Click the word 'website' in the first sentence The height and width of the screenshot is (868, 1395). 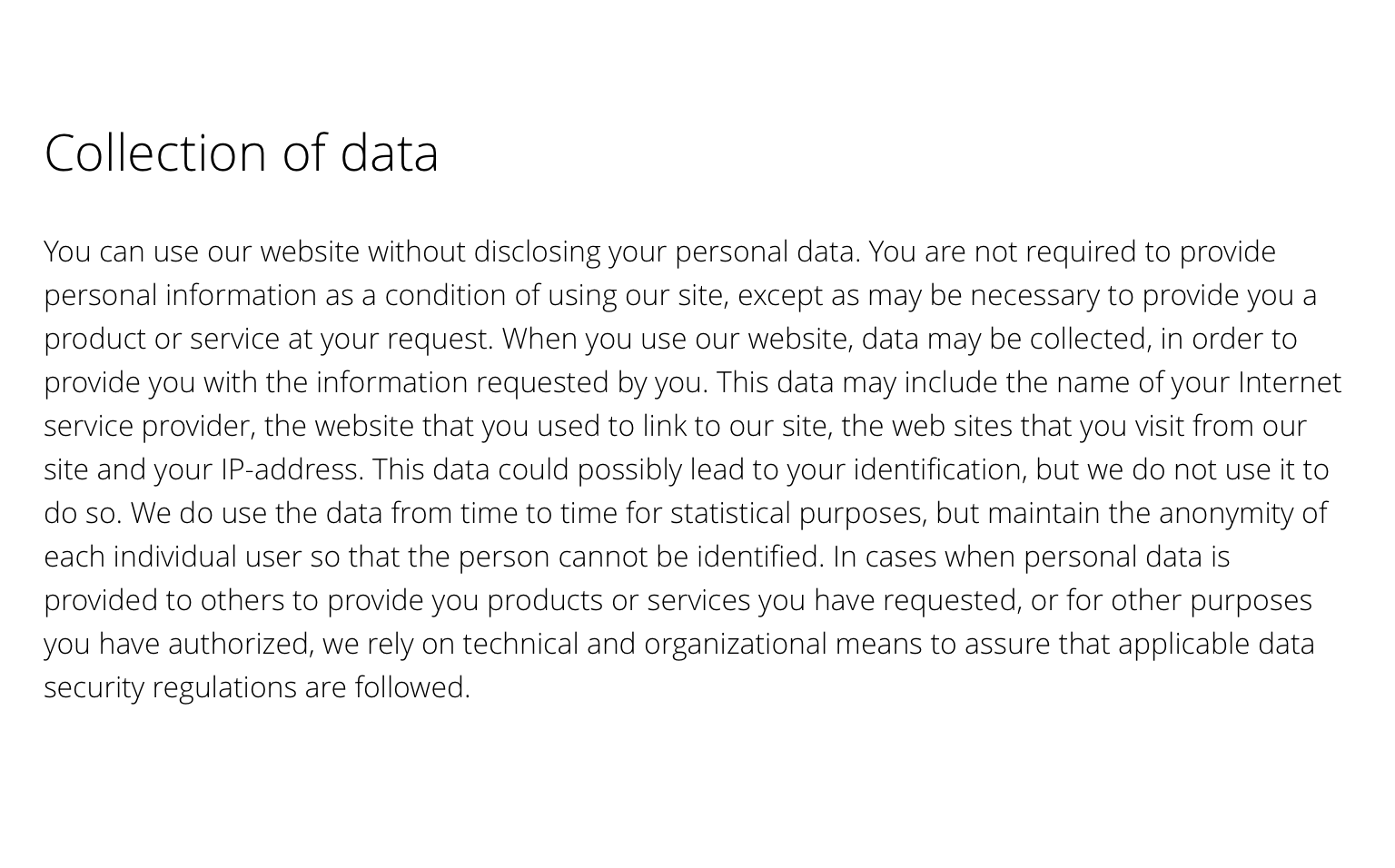(x=310, y=252)
